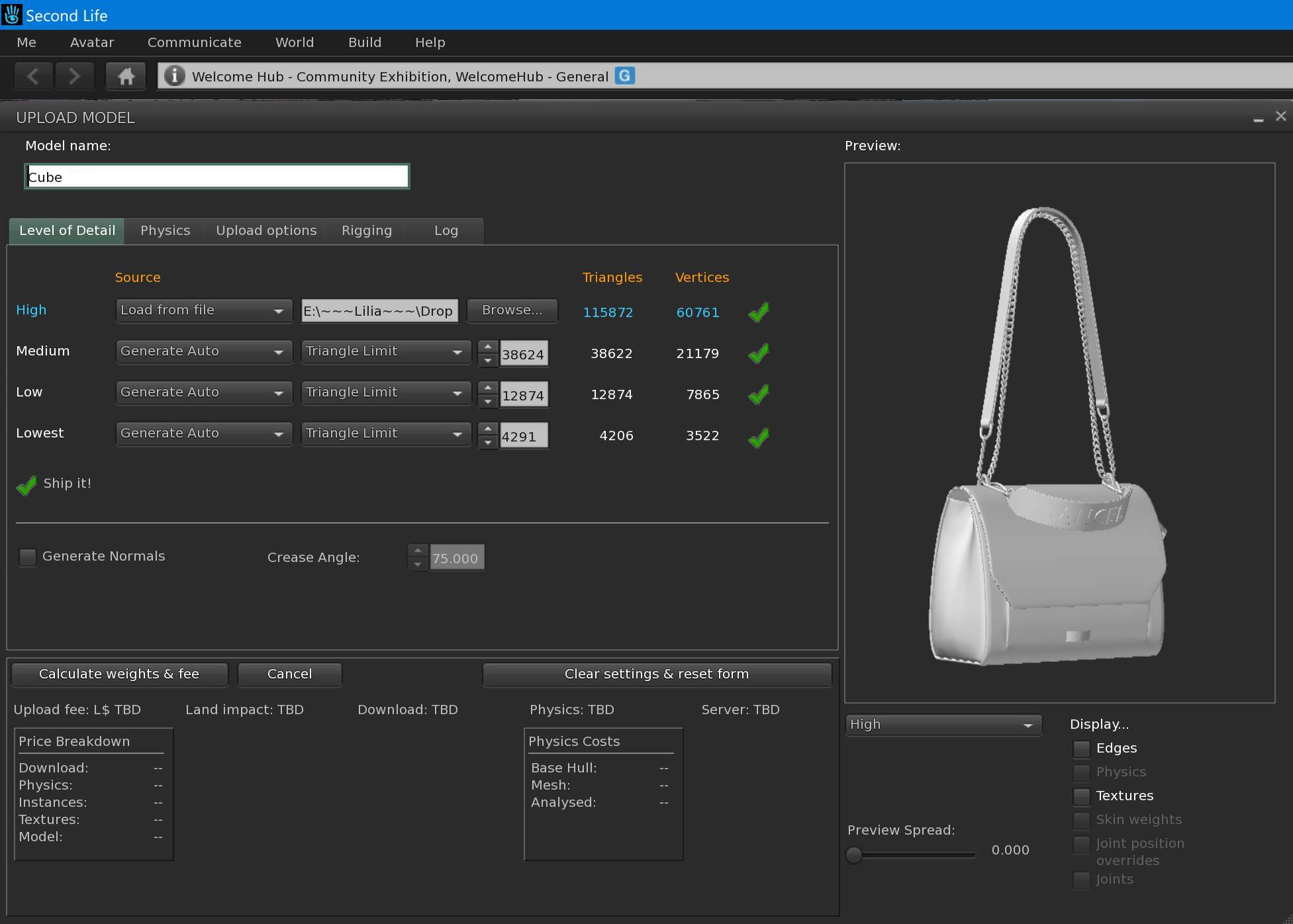This screenshot has height=924, width=1293.
Task: Click Calculate weights & fee button
Action: coord(119,674)
